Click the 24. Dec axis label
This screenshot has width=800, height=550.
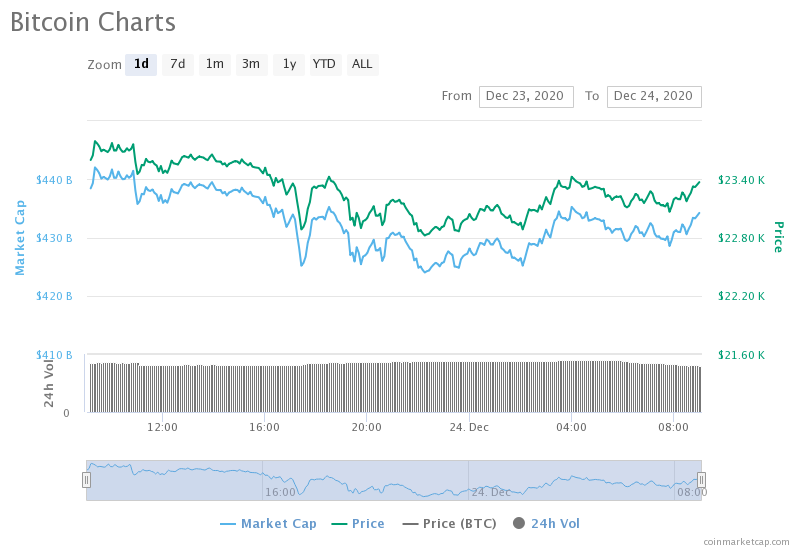click(x=469, y=427)
